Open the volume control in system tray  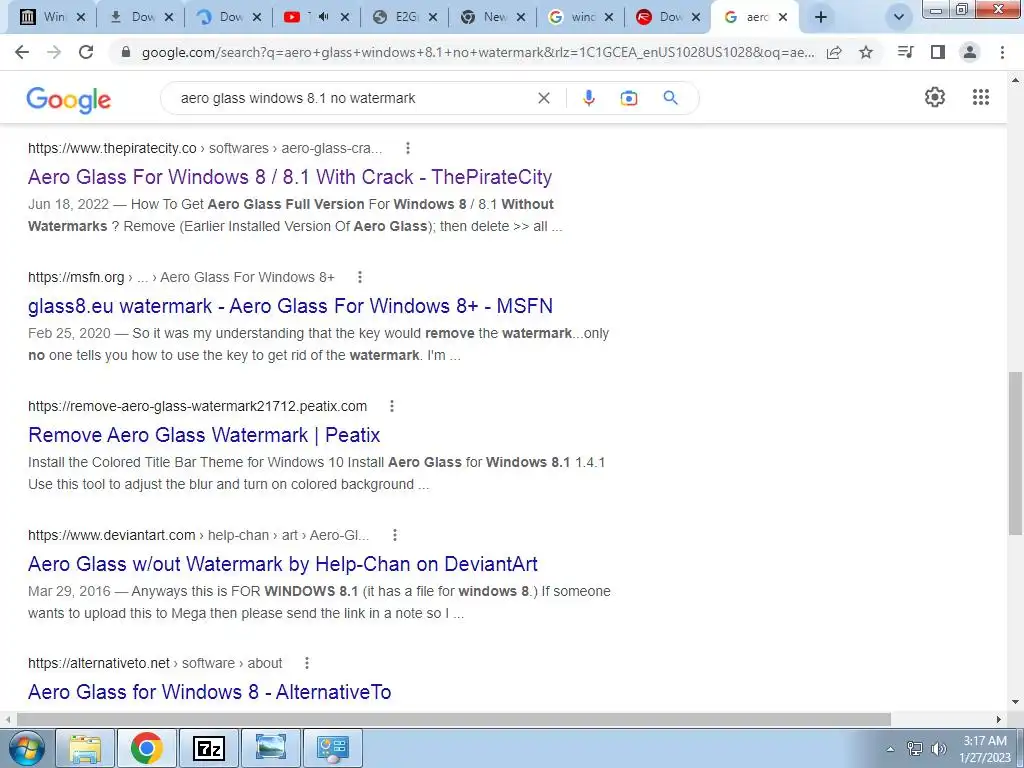[x=938, y=749]
